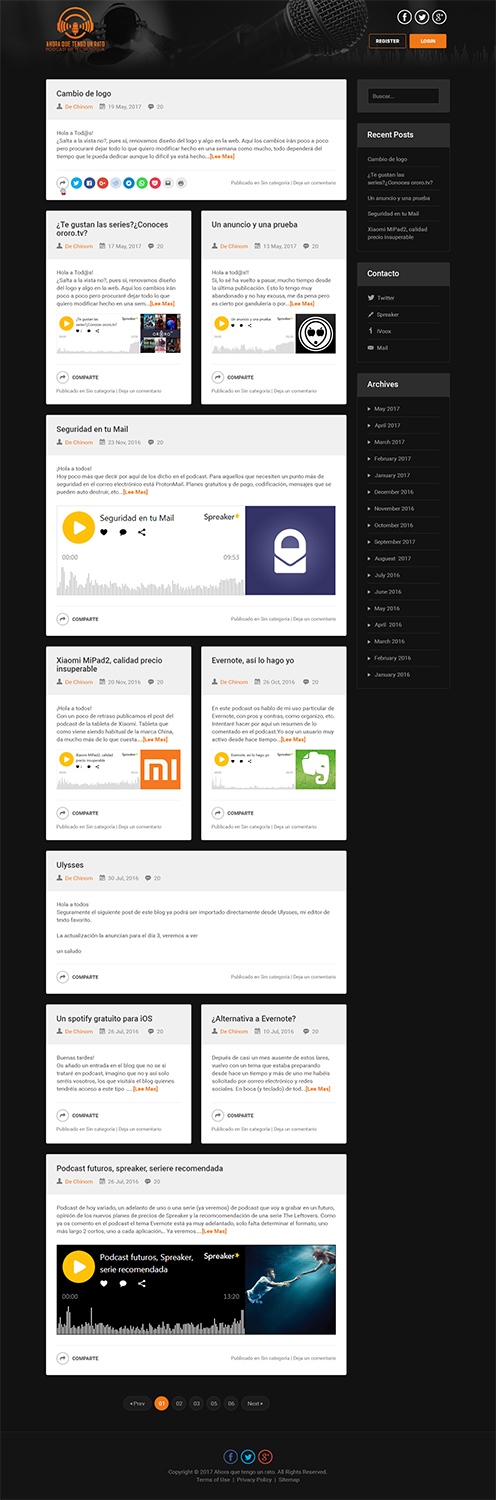
Task: Share 'Cambio de logo' on Facebook
Action: [x=90, y=183]
